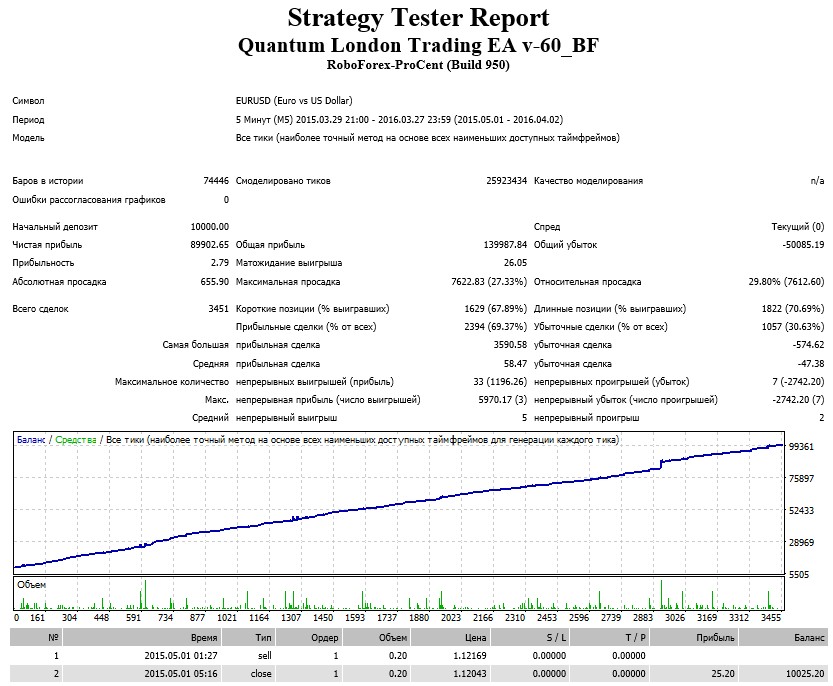Click the 'Период' label

pos(28,120)
